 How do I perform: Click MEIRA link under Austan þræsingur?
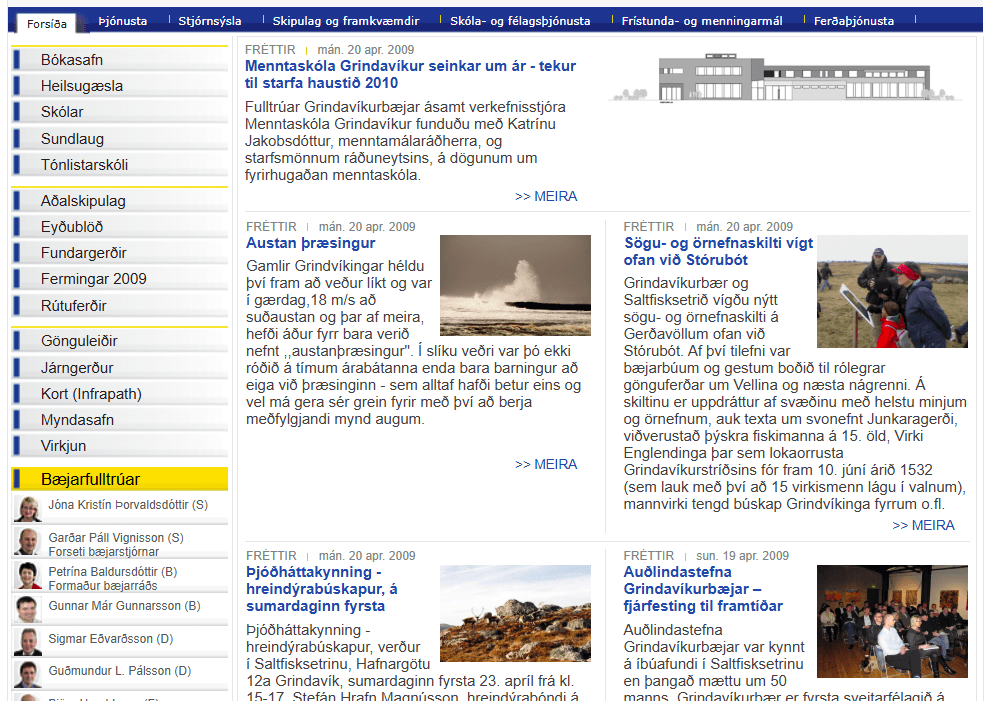tap(546, 464)
